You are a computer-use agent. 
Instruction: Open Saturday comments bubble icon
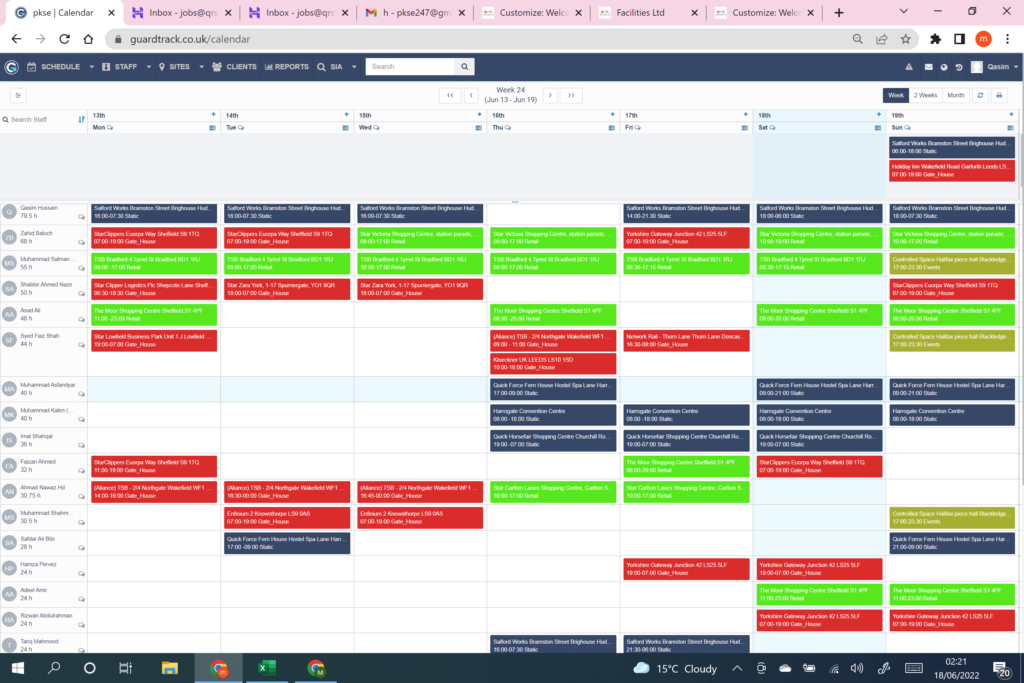773,128
